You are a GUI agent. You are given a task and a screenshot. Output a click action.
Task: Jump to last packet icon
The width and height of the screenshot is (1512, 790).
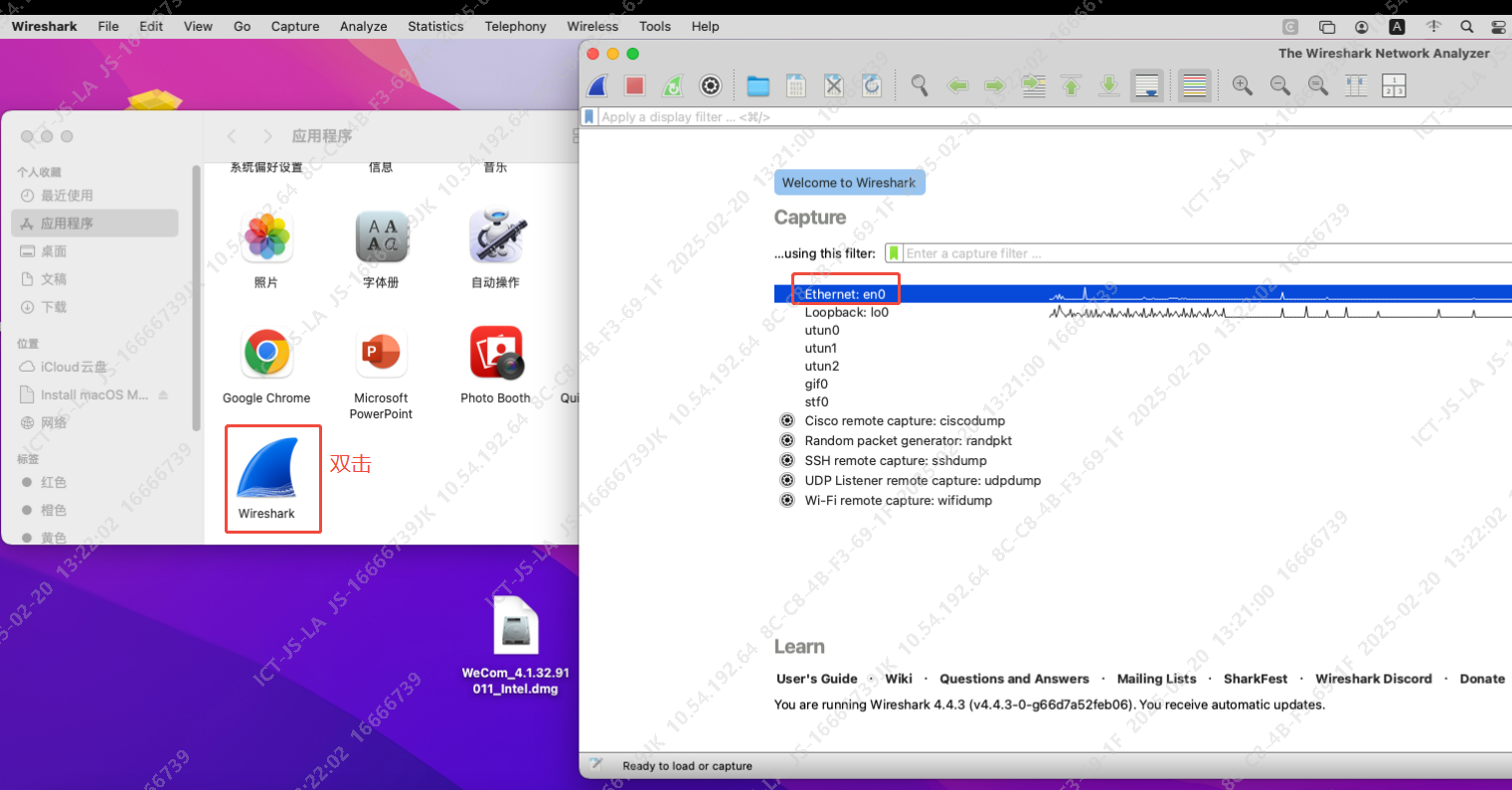(1109, 86)
